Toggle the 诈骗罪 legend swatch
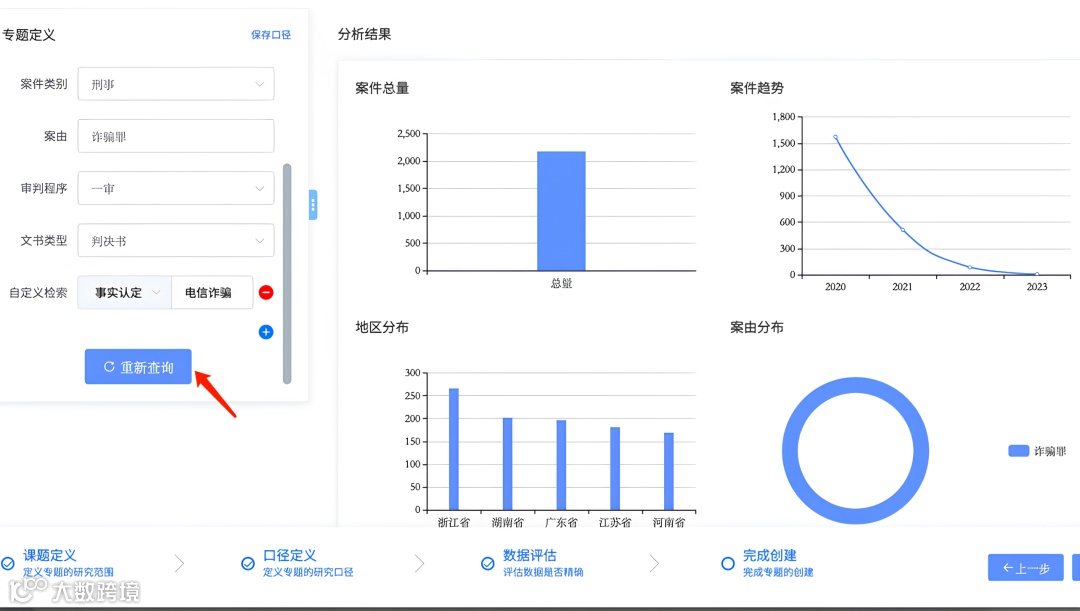 click(x=1018, y=451)
